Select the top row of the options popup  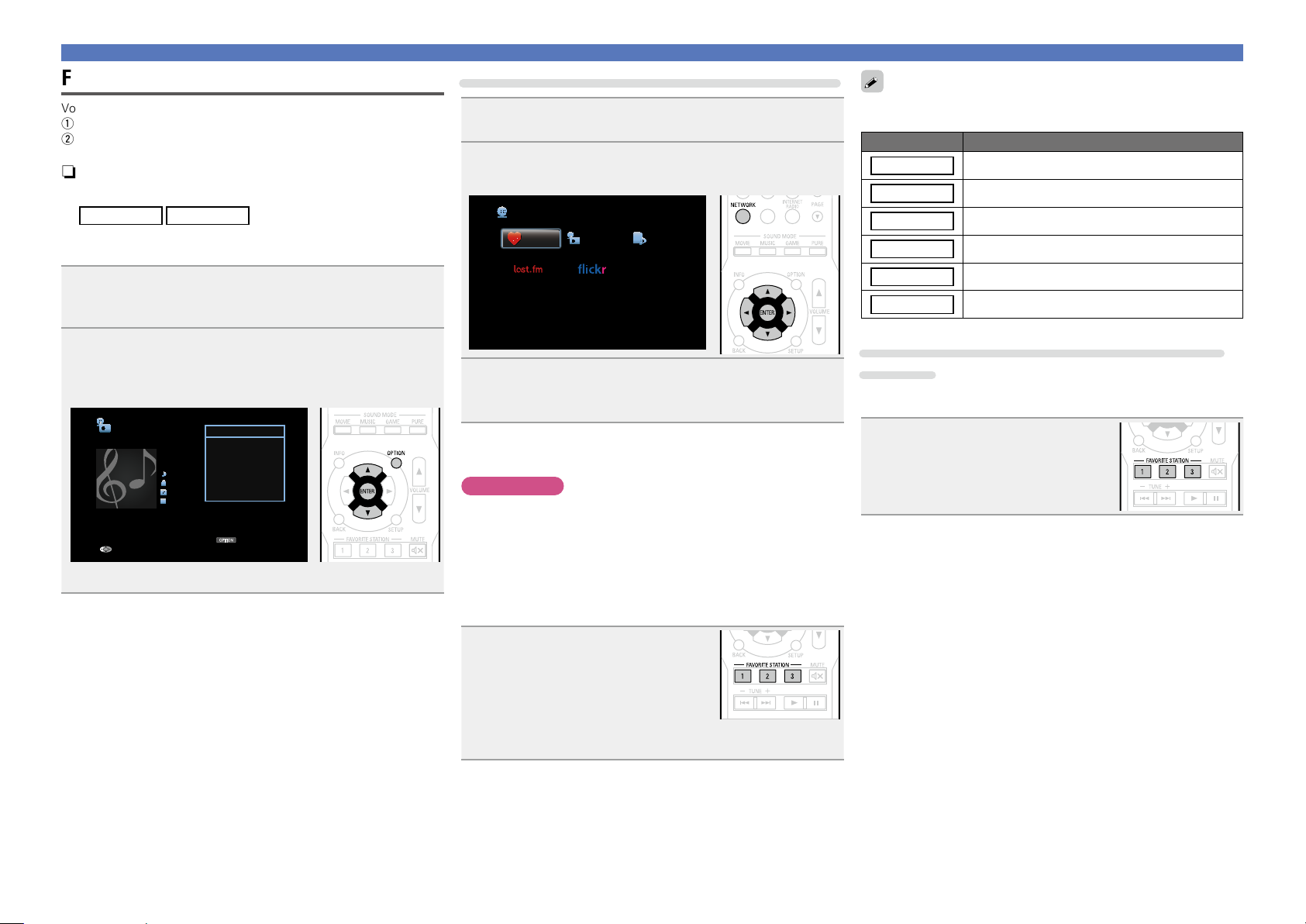[x=244, y=432]
